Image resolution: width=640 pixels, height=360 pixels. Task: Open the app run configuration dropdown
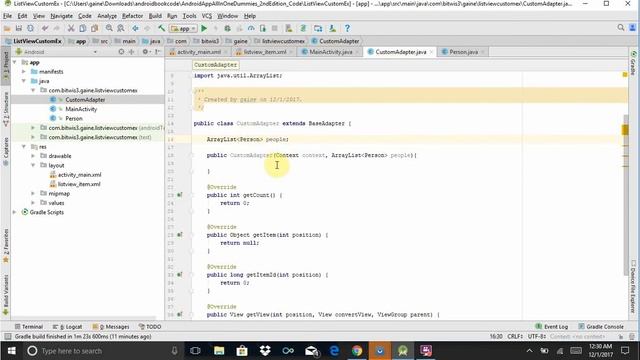point(184,29)
